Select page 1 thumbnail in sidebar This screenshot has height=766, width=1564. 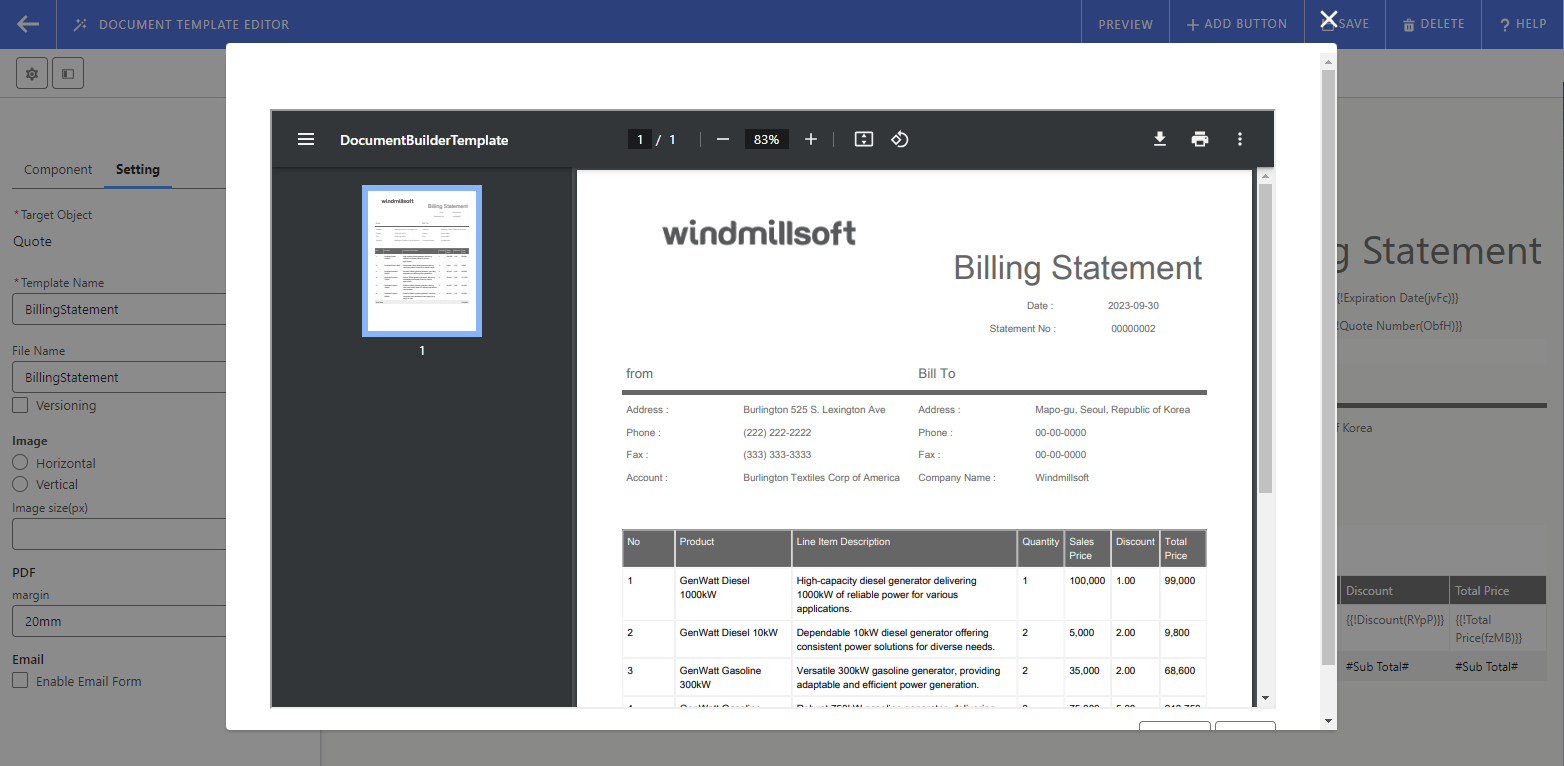click(422, 260)
